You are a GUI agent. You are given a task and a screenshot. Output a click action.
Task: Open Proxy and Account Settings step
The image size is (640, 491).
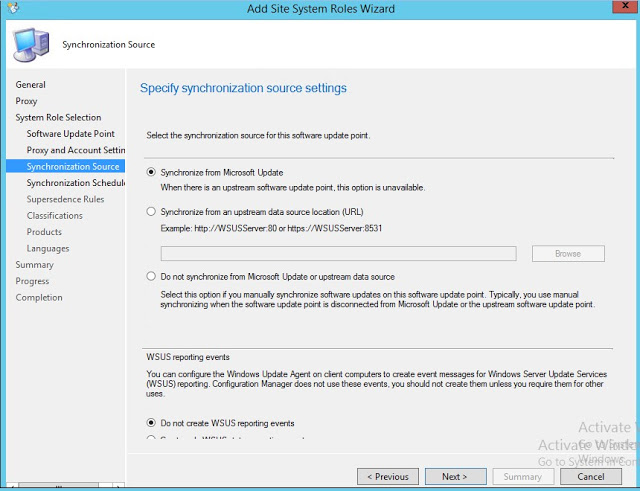75,150
